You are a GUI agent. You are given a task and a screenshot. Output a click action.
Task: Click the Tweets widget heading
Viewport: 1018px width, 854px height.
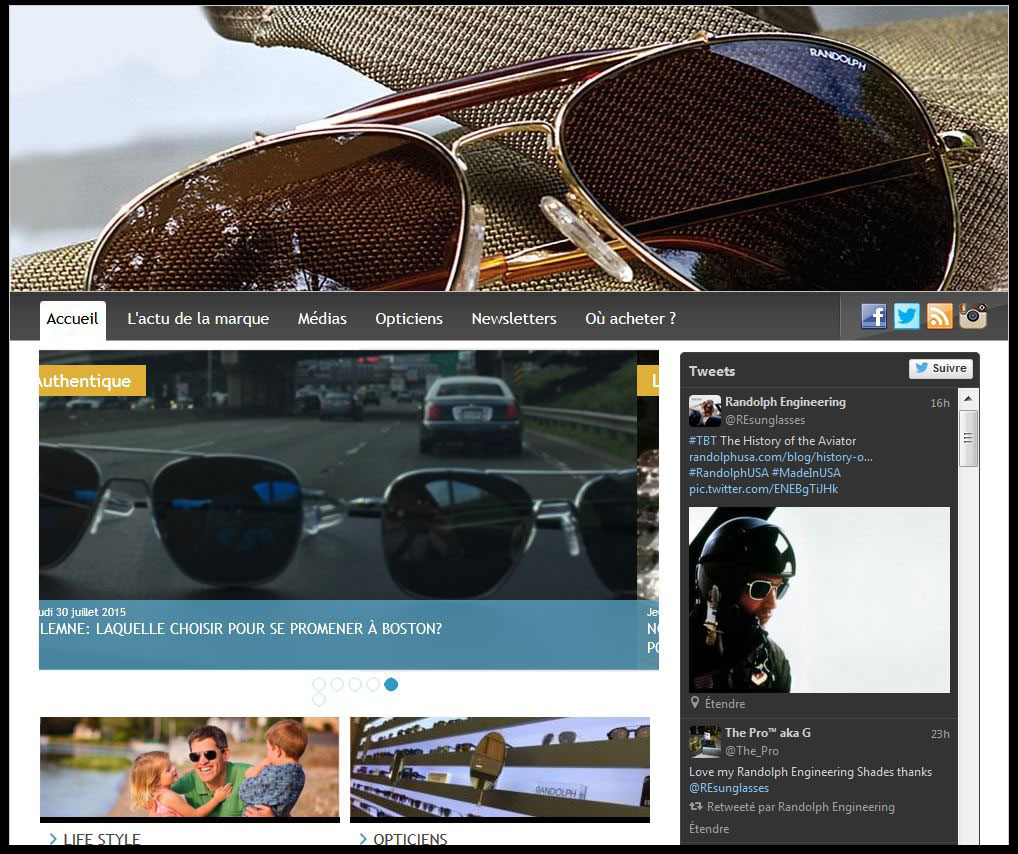pyautogui.click(x=712, y=371)
